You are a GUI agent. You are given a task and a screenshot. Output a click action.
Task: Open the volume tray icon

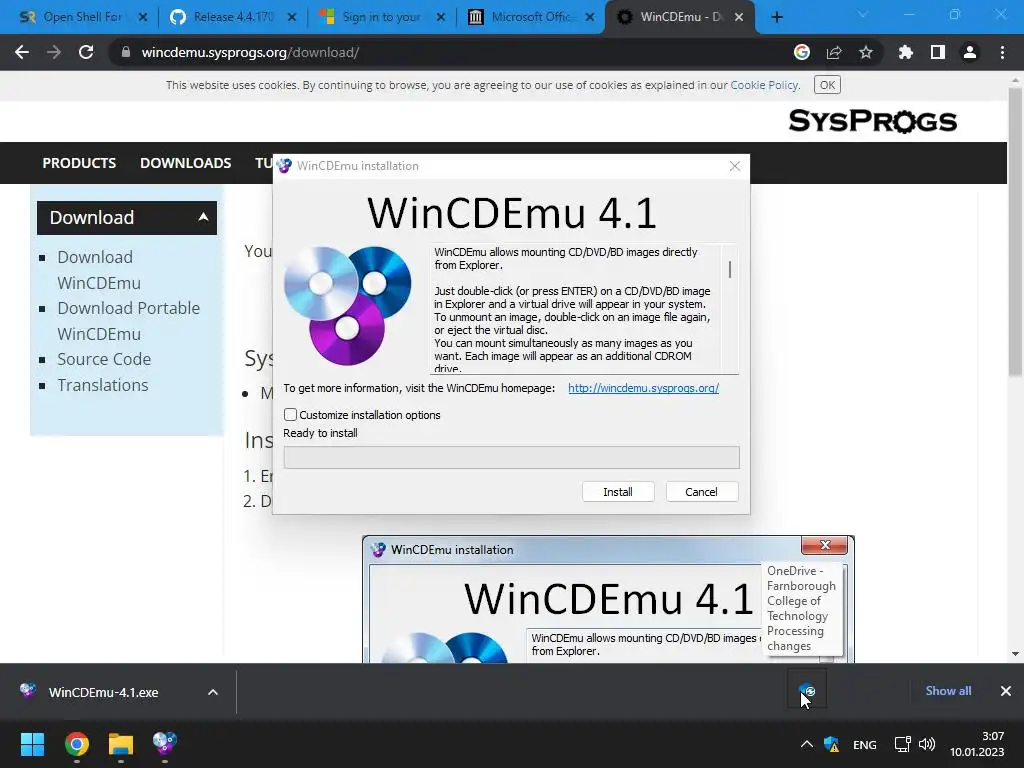(927, 744)
